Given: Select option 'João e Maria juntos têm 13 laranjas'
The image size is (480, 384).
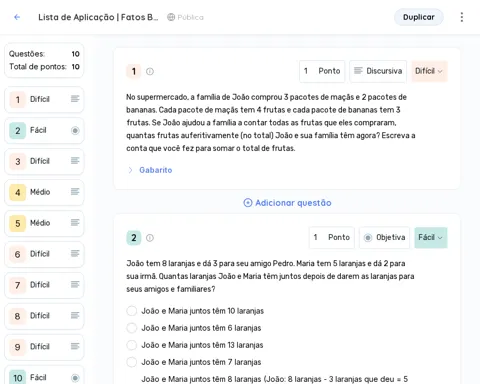Looking at the screenshot, I should (x=132, y=345).
